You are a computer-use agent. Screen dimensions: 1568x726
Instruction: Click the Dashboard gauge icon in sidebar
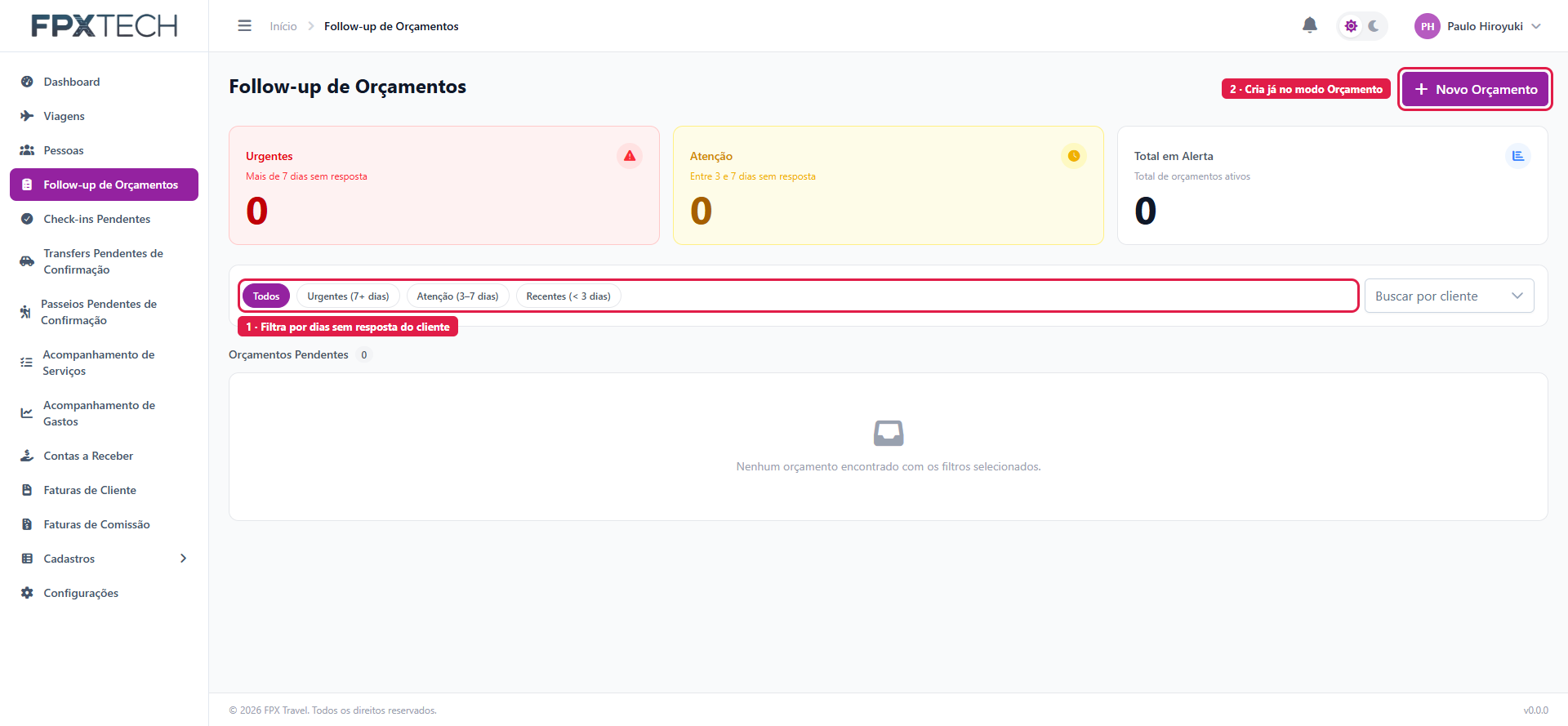point(27,82)
